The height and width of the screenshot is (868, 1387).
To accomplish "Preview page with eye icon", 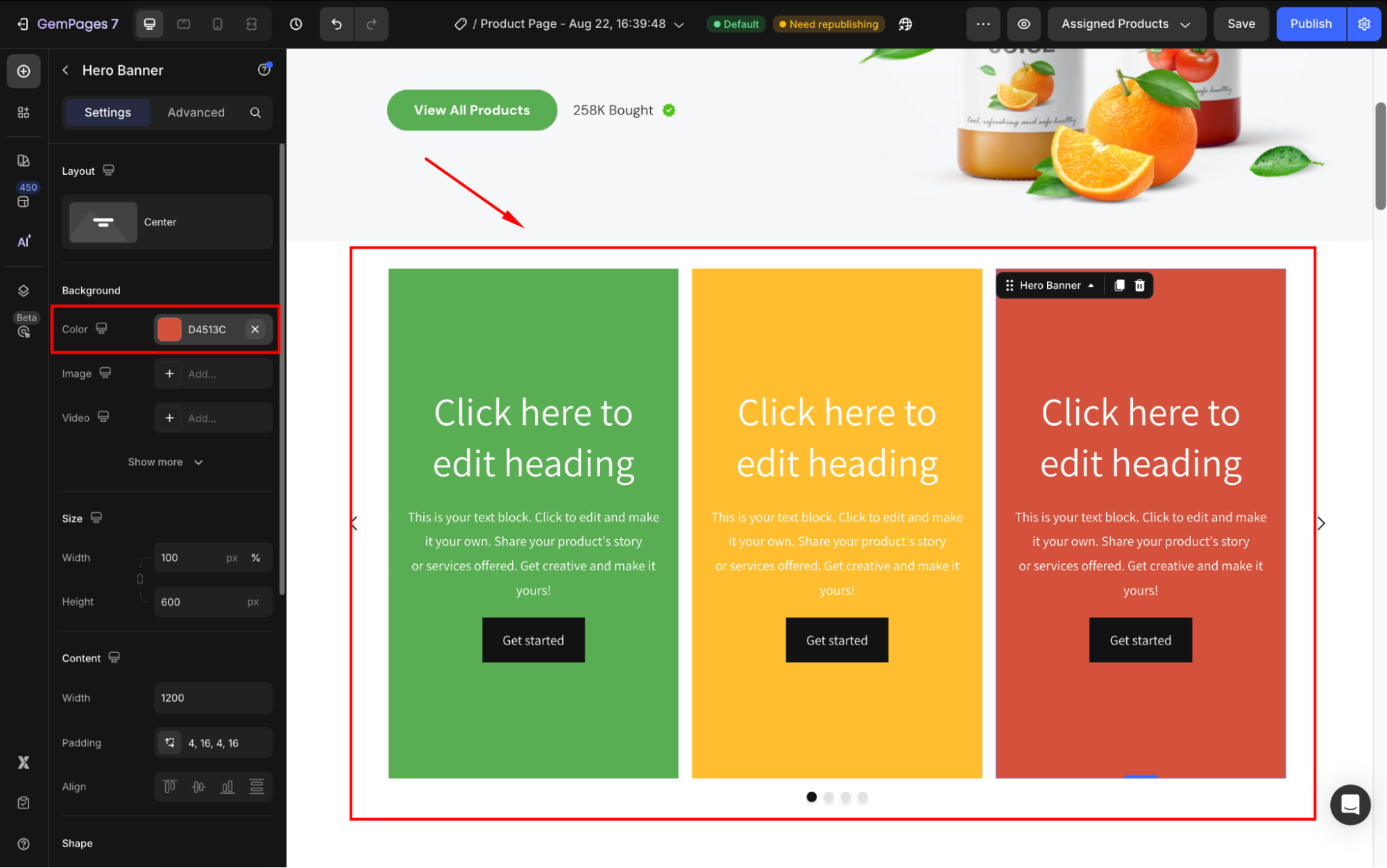I will (x=1023, y=24).
